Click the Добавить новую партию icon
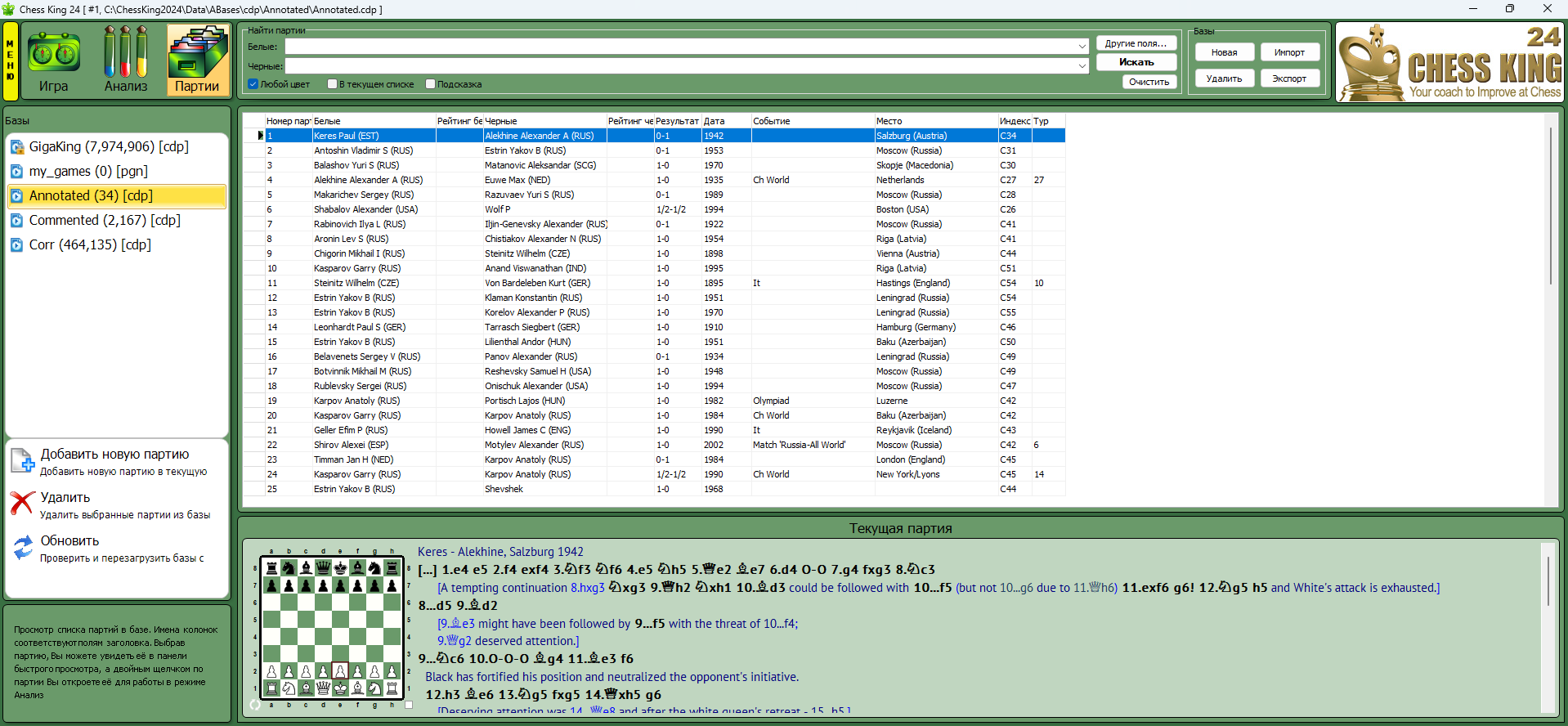Image resolution: width=1568 pixels, height=726 pixels. (x=22, y=460)
